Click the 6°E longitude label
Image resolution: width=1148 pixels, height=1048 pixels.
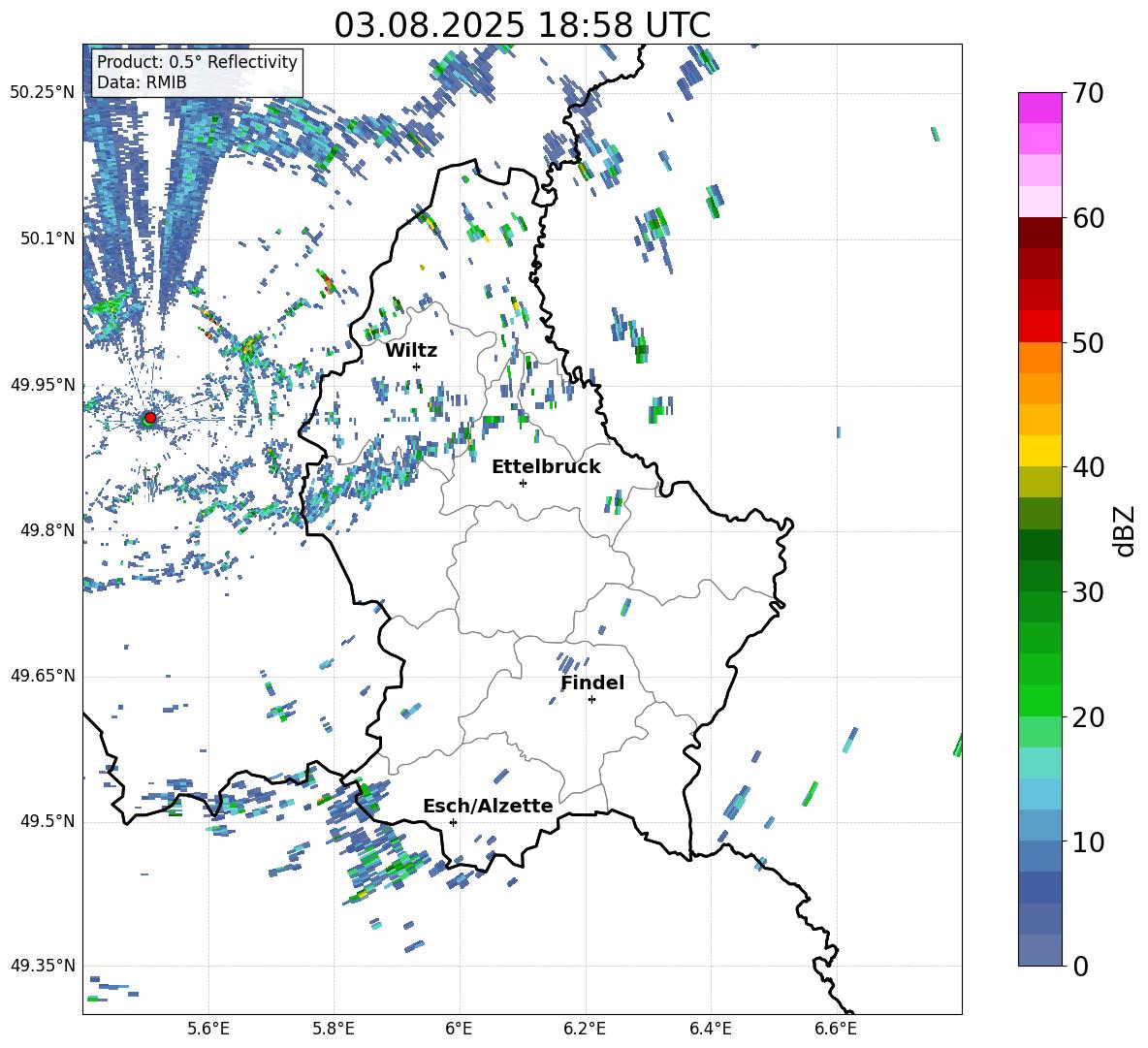tap(459, 1029)
